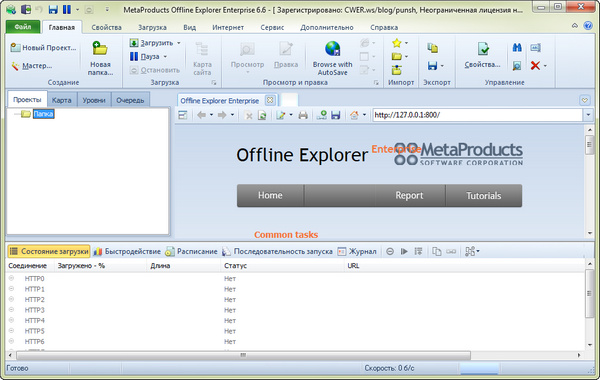This screenshot has width=600, height=380.
Task: Click the browser forward arrow
Action: tap(222, 115)
